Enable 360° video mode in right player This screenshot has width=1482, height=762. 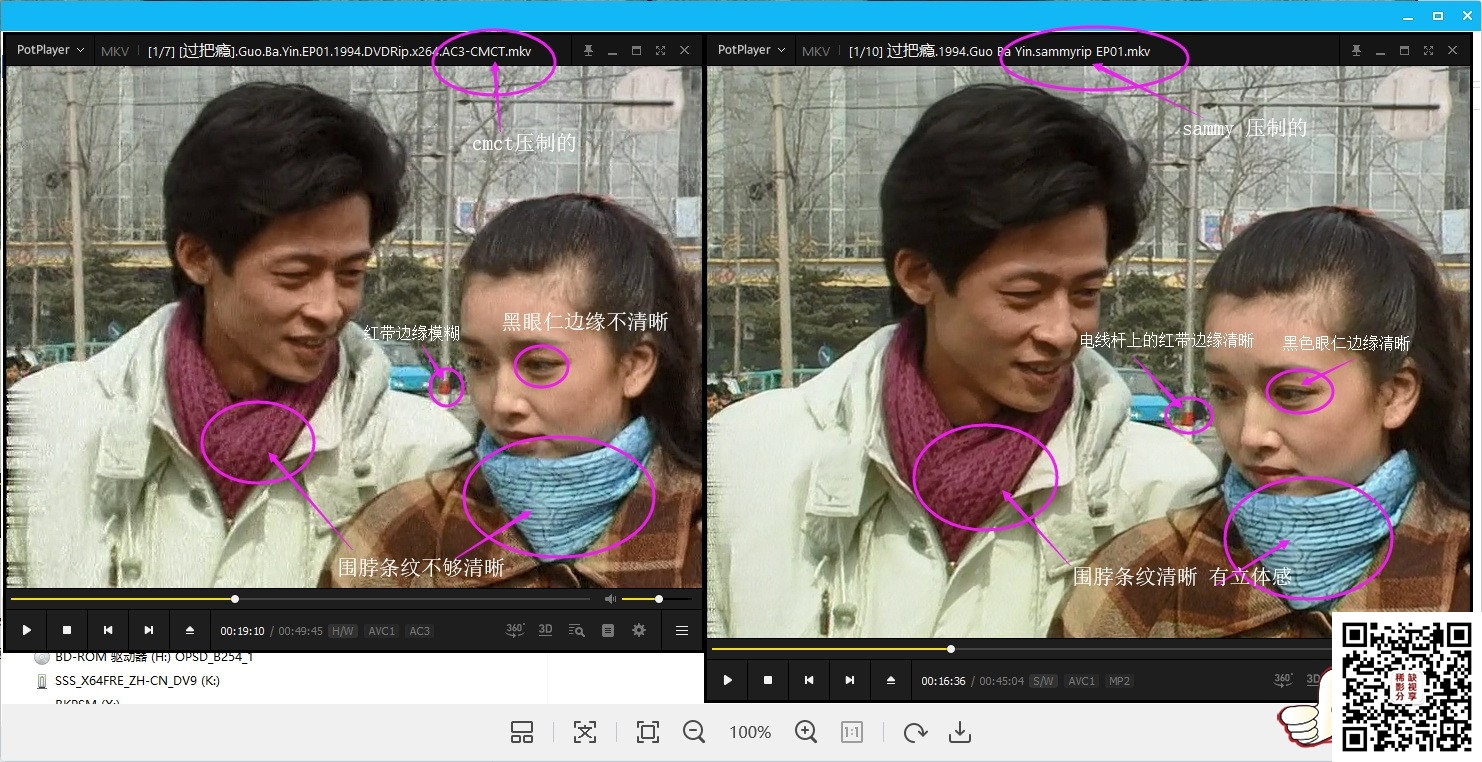click(1284, 679)
